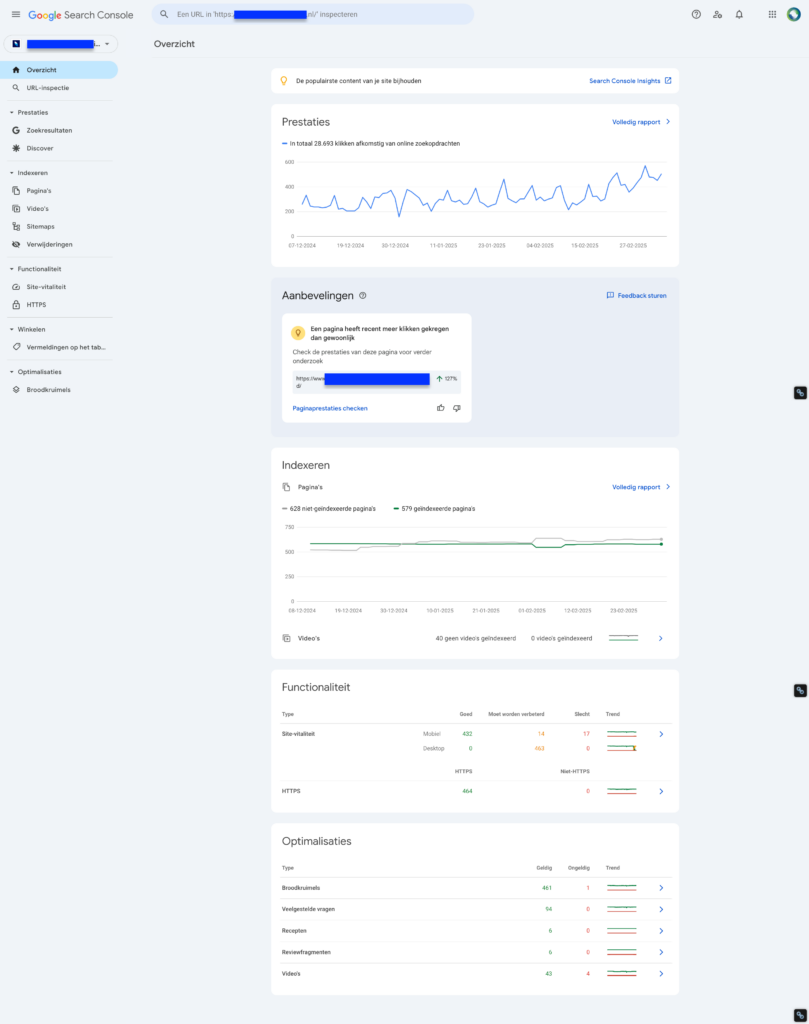
Task: Give thumbs down on the recommendation
Action: click(457, 408)
